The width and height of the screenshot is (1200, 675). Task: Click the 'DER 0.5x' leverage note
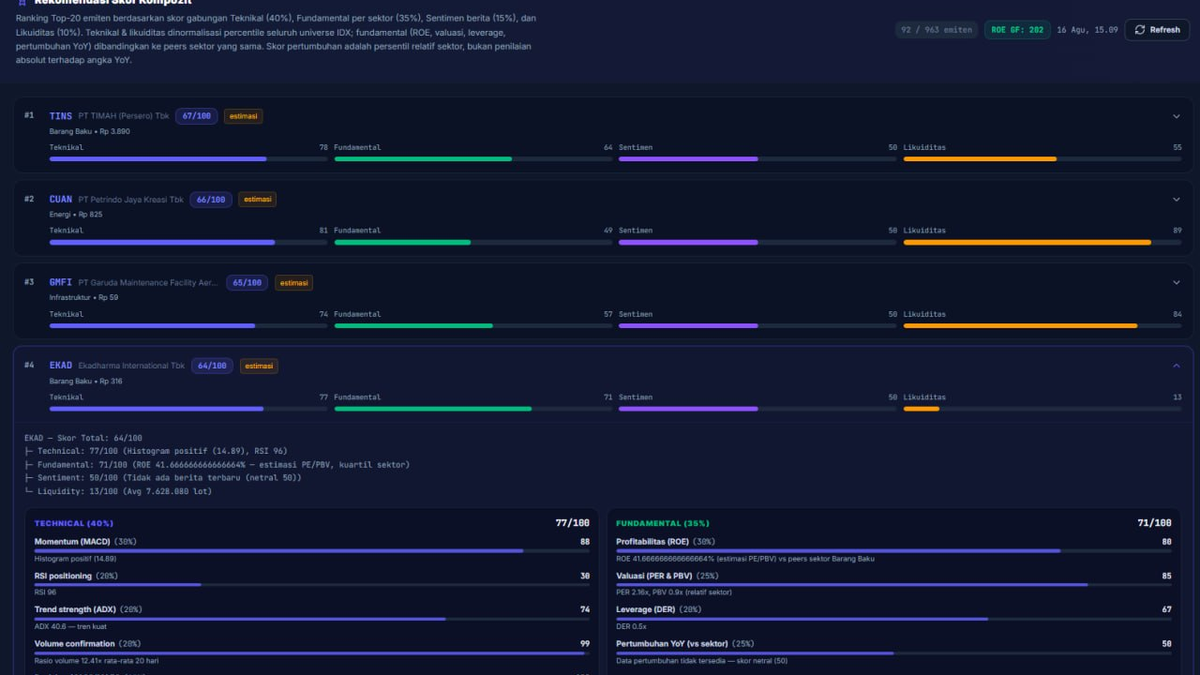pyautogui.click(x=631, y=627)
